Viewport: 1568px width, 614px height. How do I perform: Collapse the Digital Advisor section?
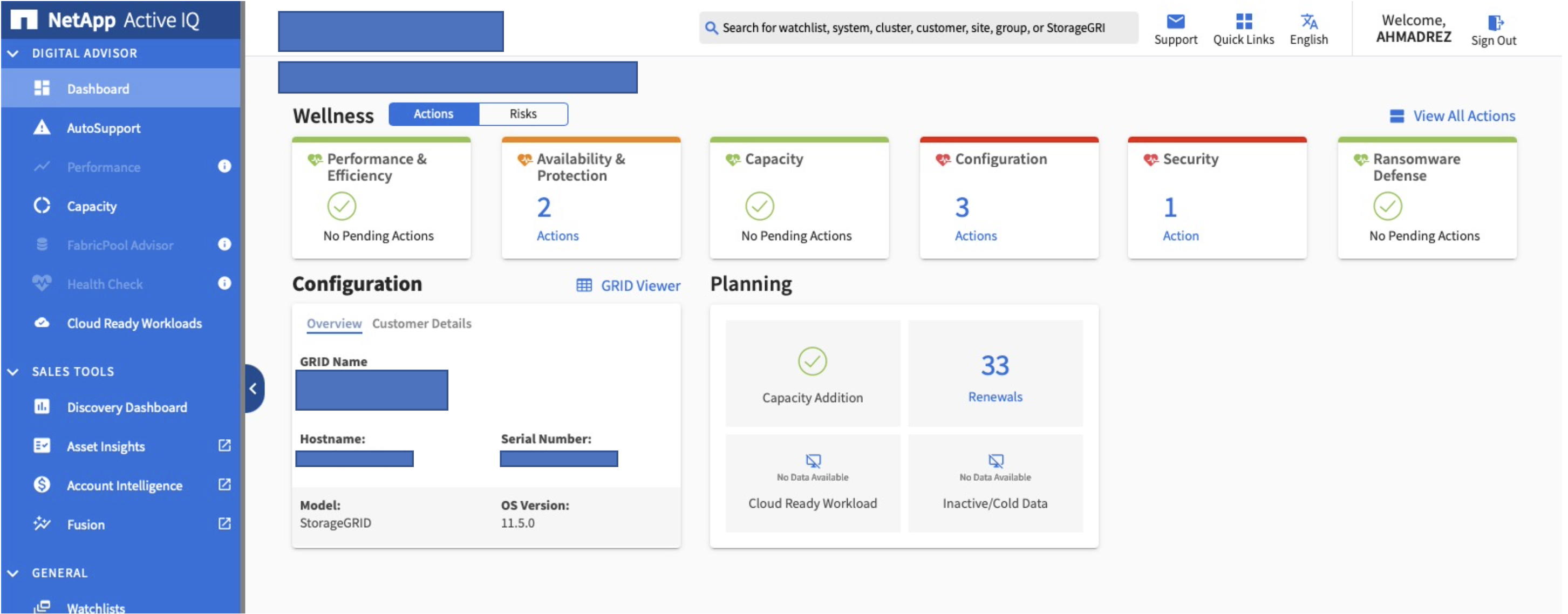[x=13, y=53]
